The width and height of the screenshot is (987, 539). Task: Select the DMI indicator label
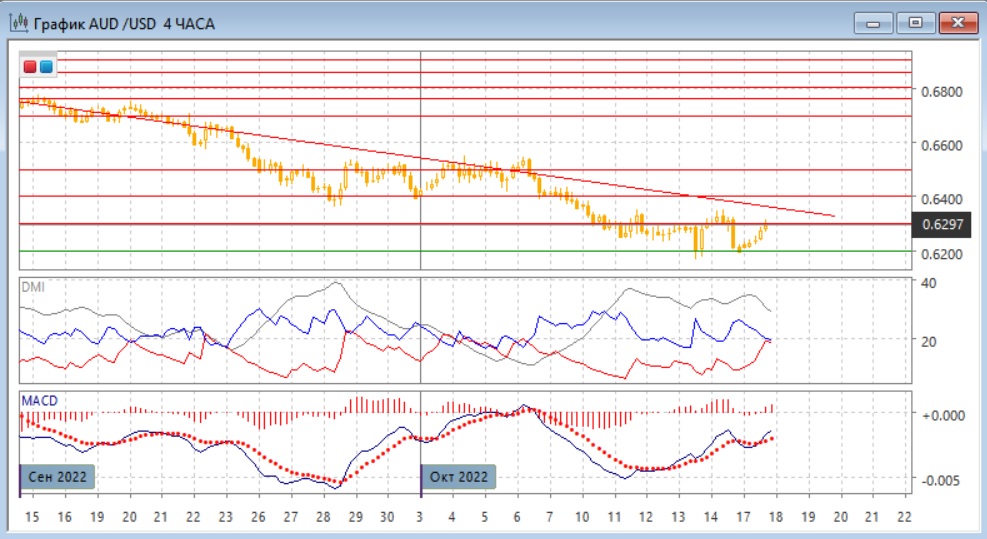pyautogui.click(x=33, y=286)
